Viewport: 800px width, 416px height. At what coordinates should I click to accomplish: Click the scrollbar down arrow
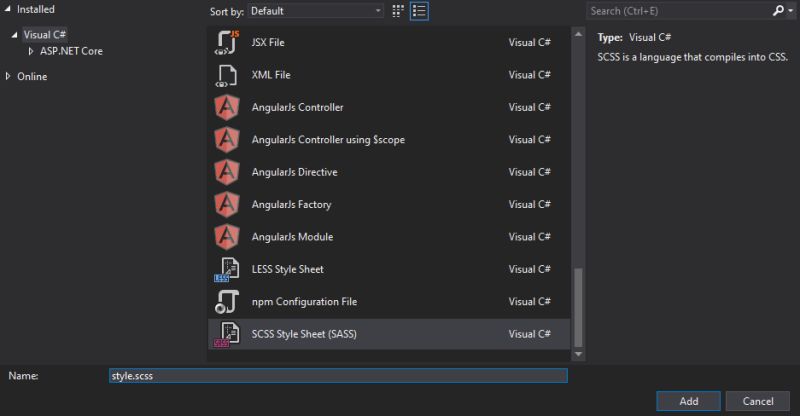coord(578,354)
